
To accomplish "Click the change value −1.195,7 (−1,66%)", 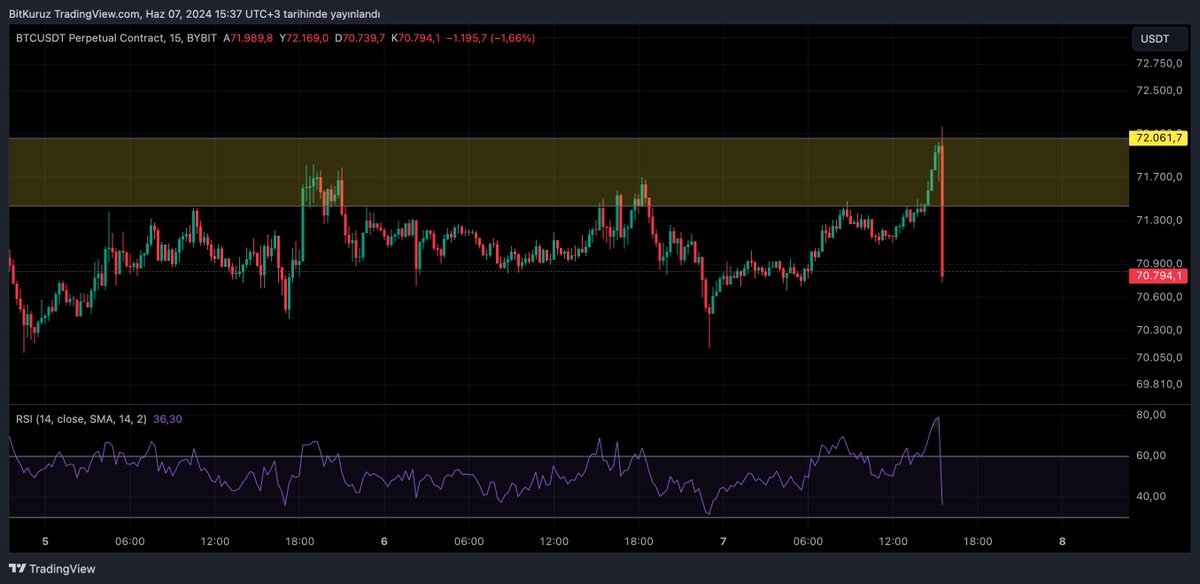I will coord(492,38).
